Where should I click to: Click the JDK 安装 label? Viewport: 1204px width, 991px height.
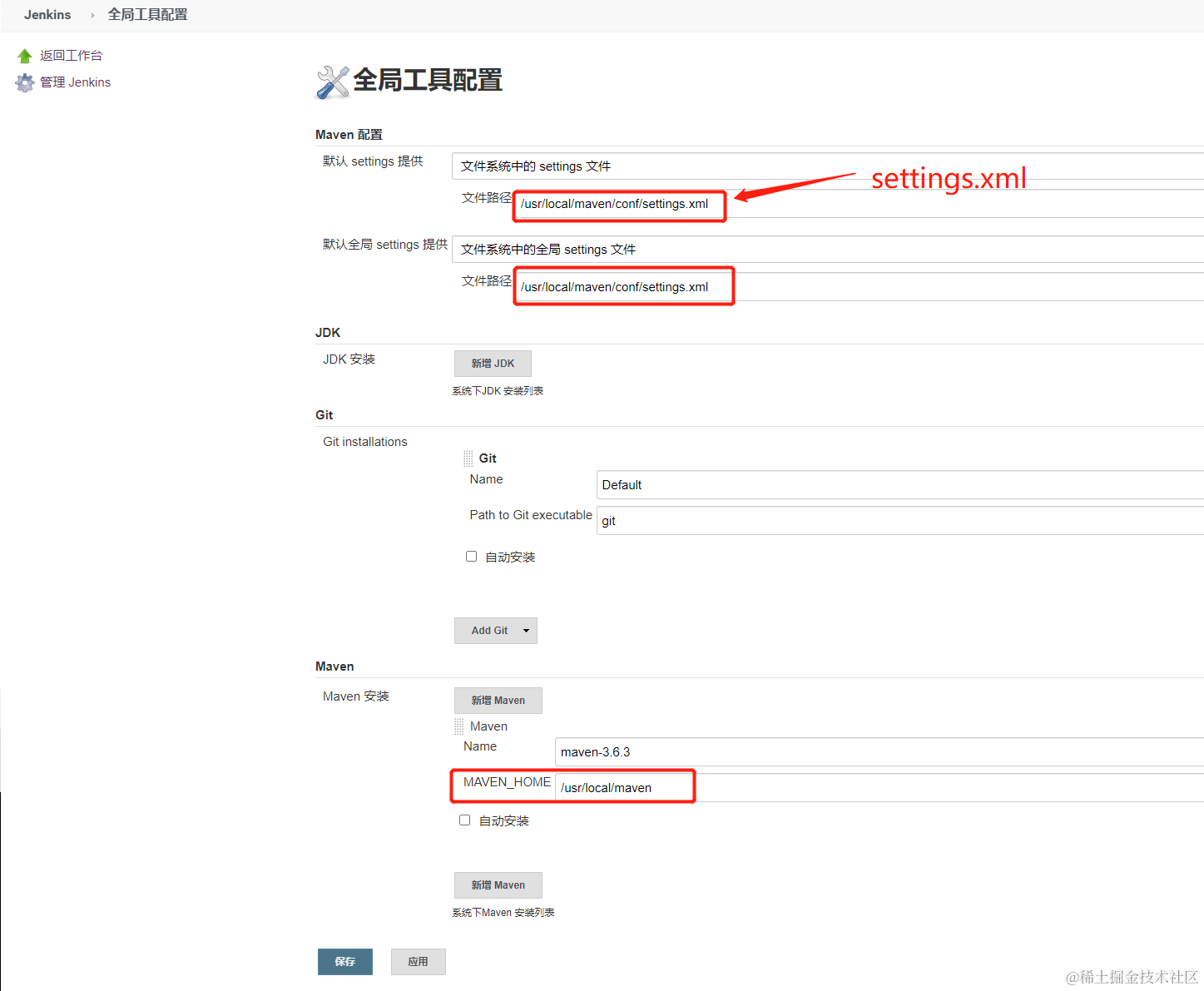(x=349, y=359)
